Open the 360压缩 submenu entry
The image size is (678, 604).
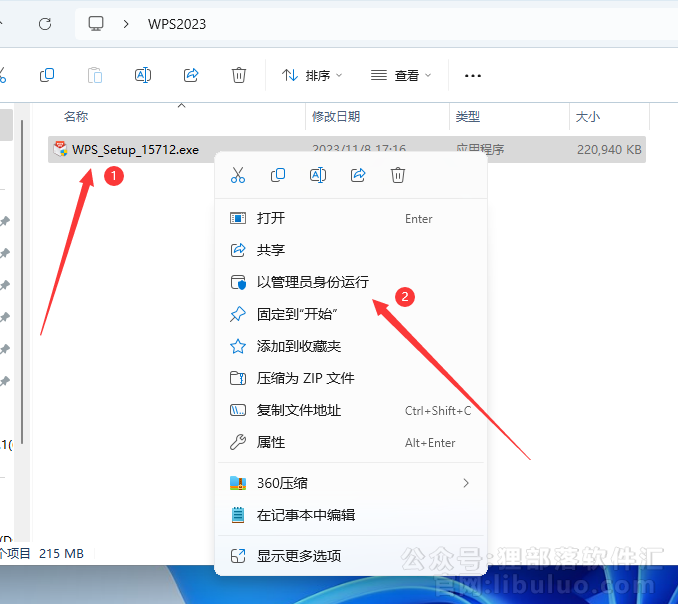[x=351, y=483]
